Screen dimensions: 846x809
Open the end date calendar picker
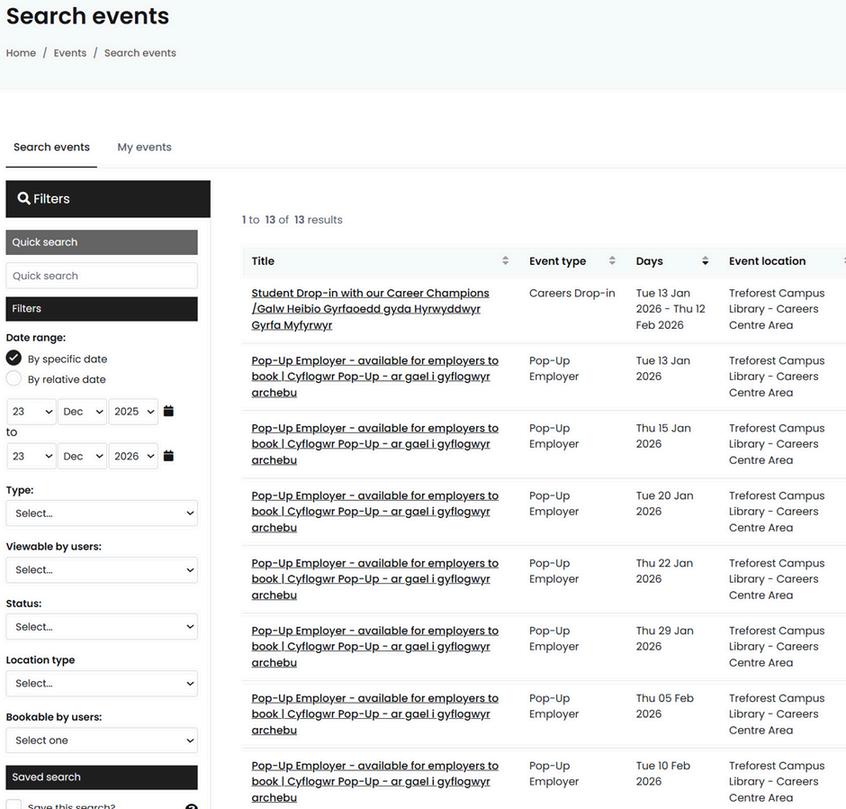coord(169,456)
